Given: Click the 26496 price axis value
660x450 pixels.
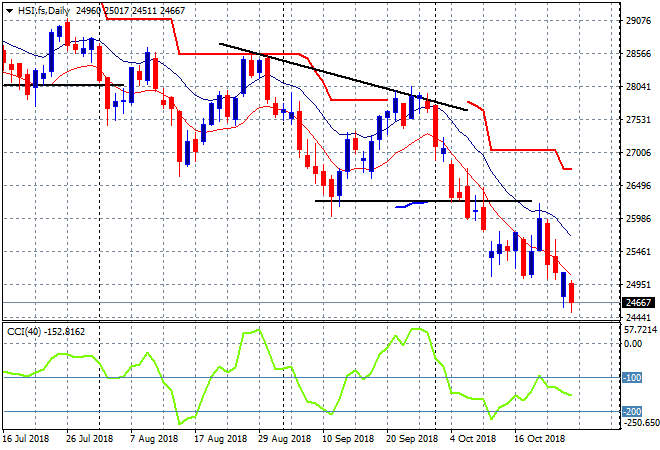Looking at the screenshot, I should 638,186.
